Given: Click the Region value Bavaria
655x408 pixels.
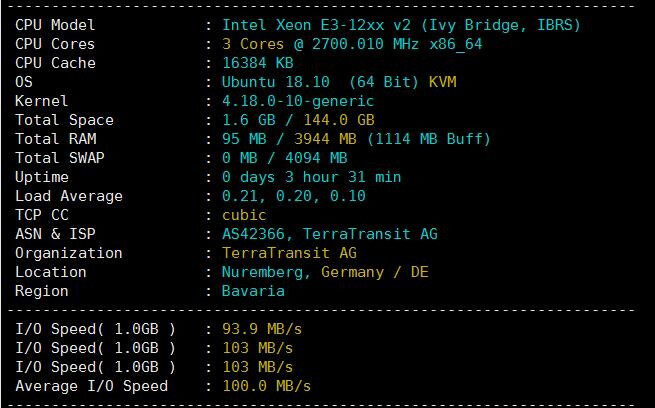Looking at the screenshot, I should [x=253, y=290].
